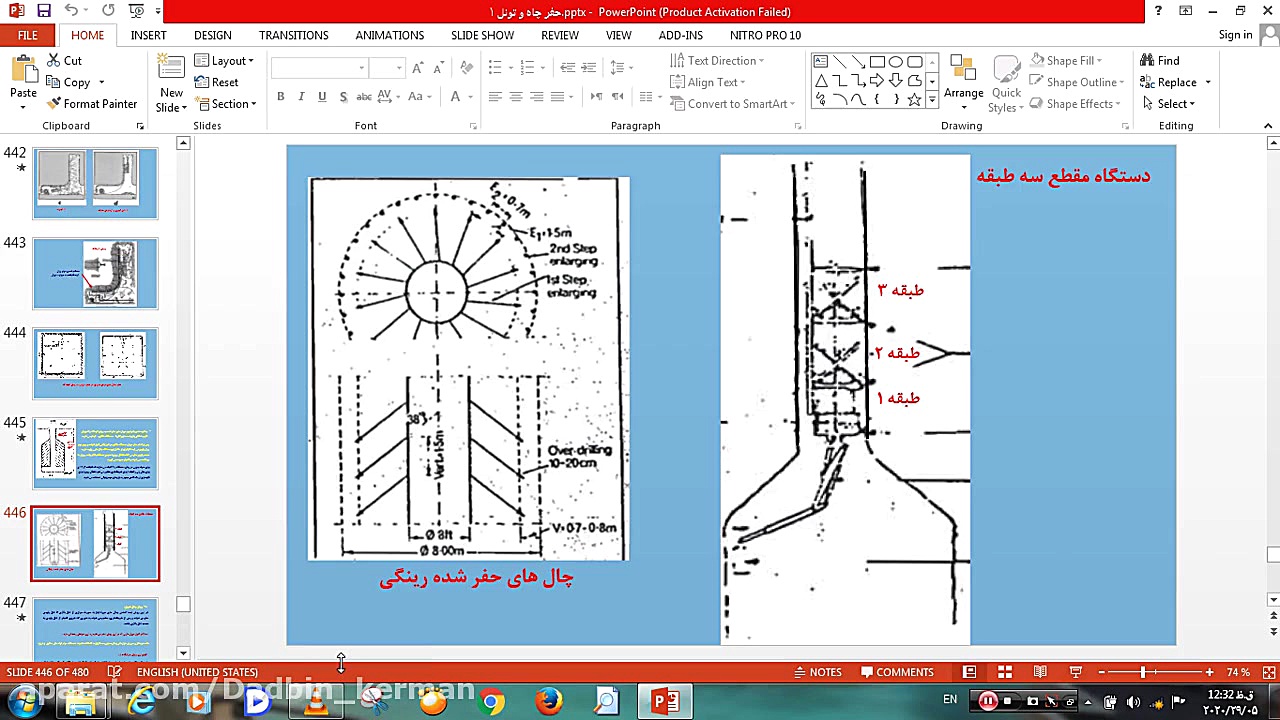Click the Save icon in quick access toolbar
This screenshot has width=1280, height=720.
point(43,11)
